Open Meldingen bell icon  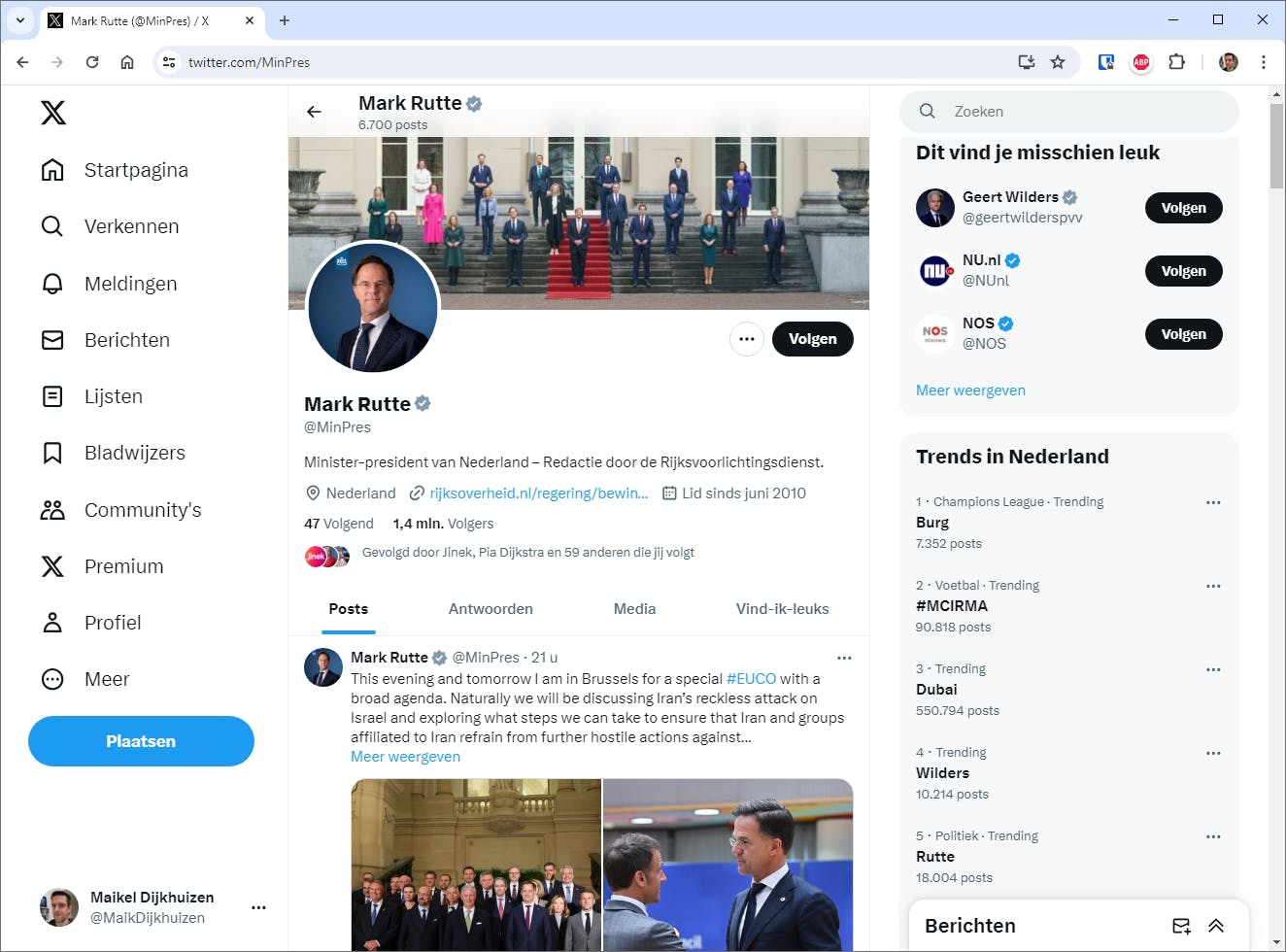coord(52,284)
